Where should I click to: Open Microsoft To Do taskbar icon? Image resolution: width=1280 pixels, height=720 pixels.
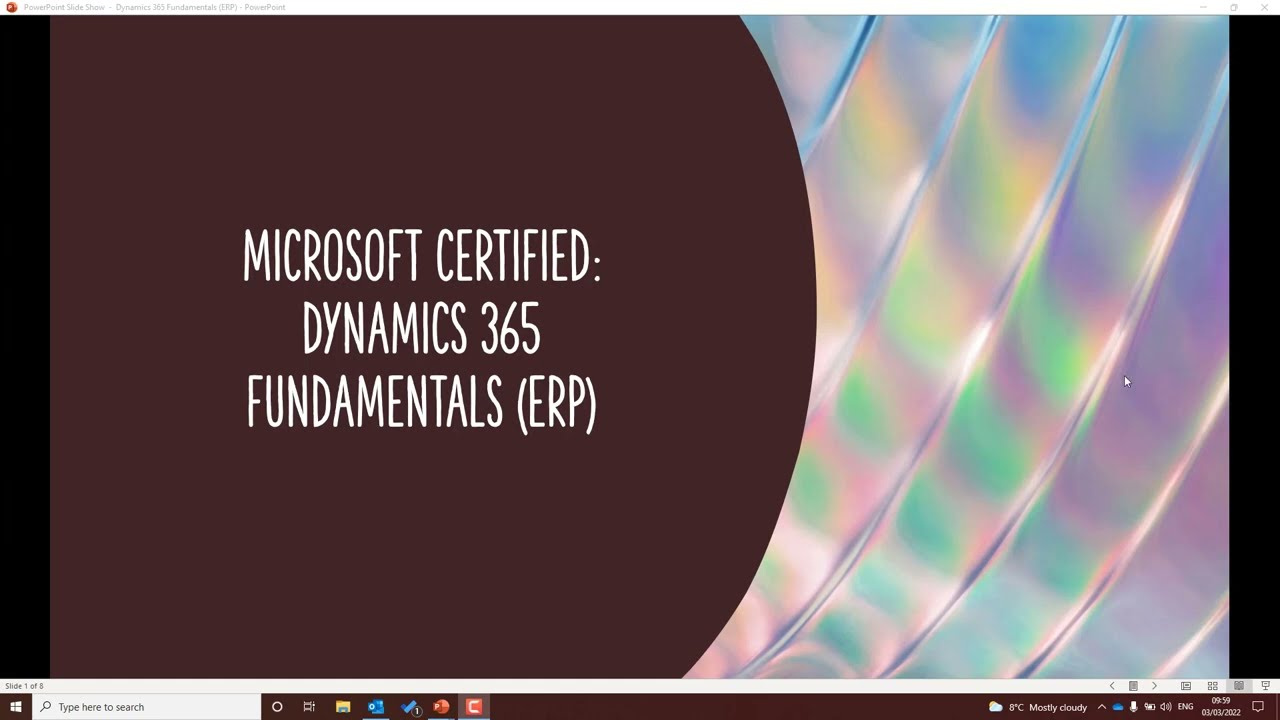[x=409, y=707]
